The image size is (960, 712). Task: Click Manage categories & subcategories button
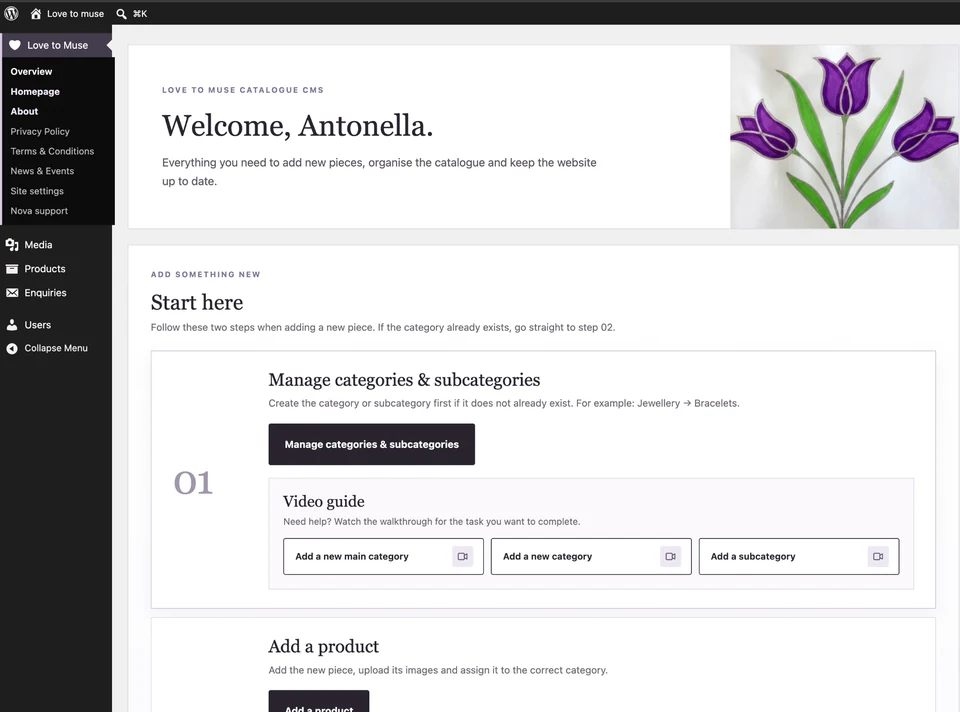(372, 444)
